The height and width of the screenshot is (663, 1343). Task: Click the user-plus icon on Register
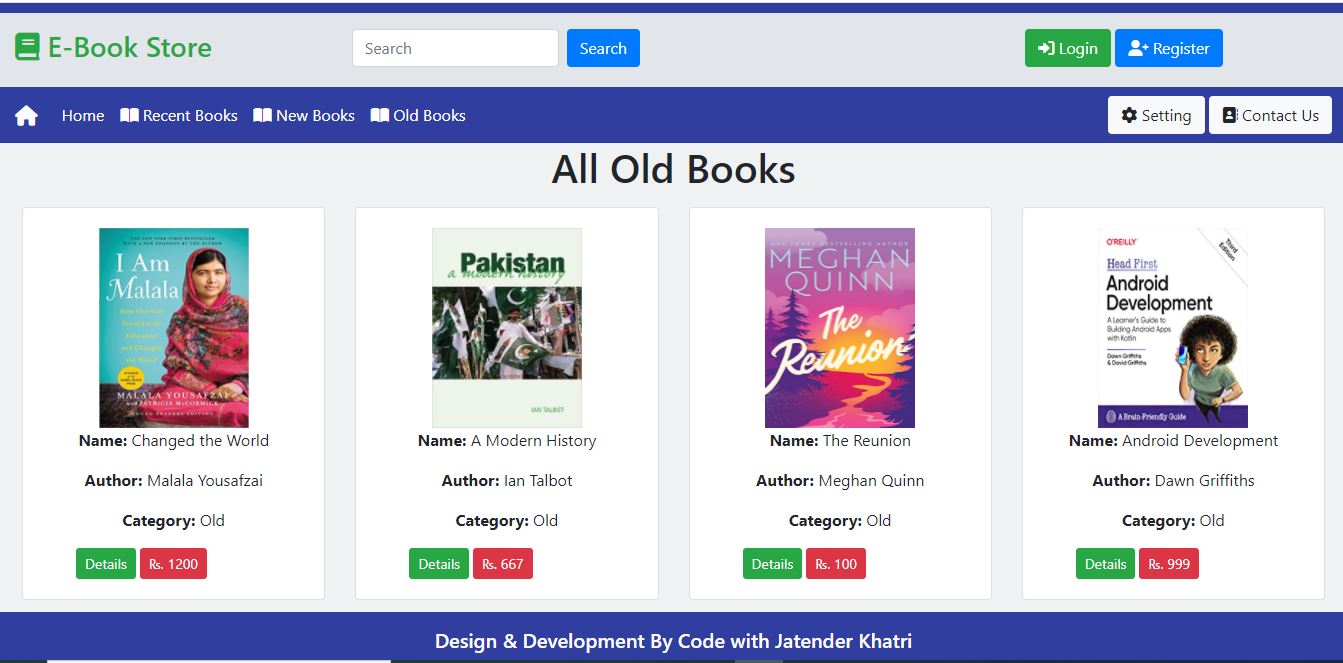[x=1138, y=48]
